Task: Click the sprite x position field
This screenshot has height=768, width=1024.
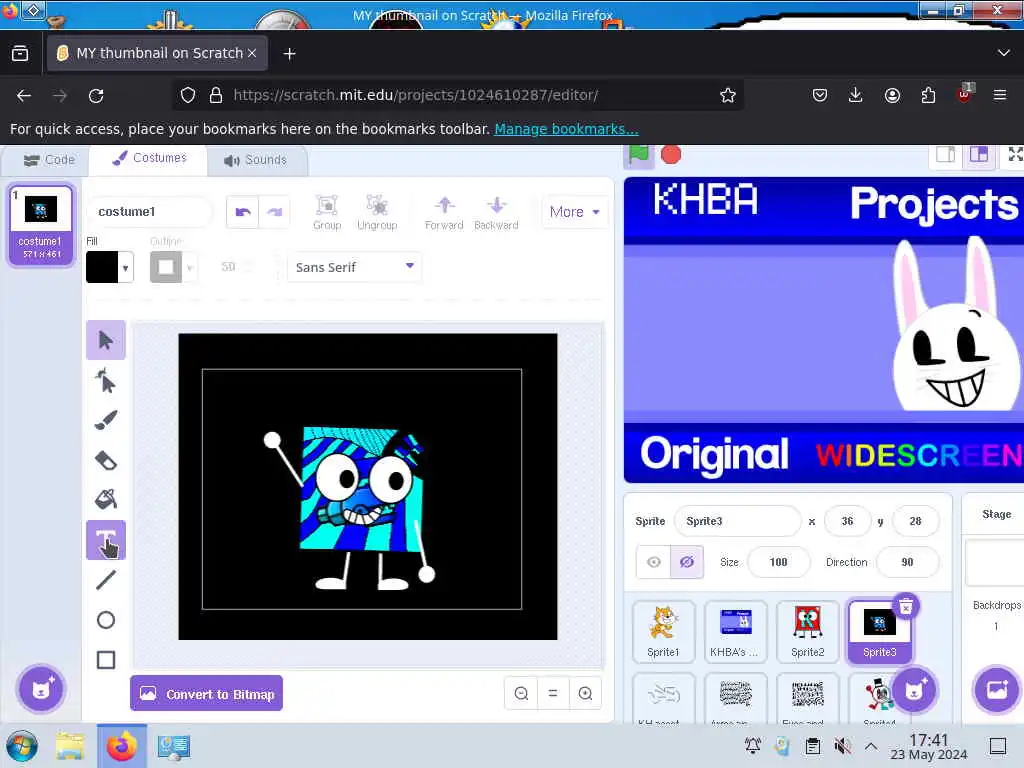Action: coord(847,521)
